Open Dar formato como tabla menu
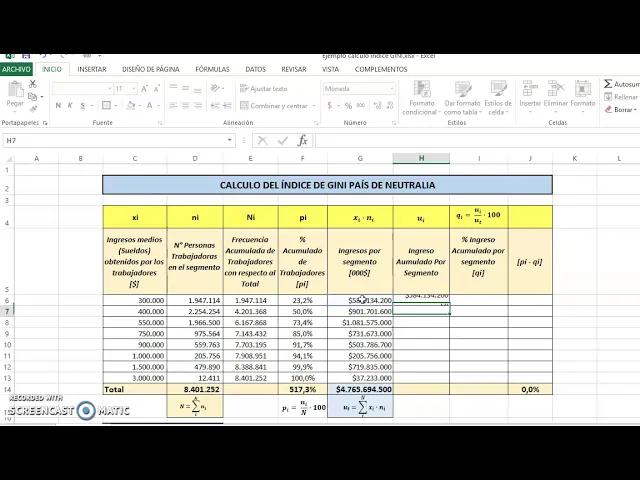The width and height of the screenshot is (640, 480). pos(462,98)
